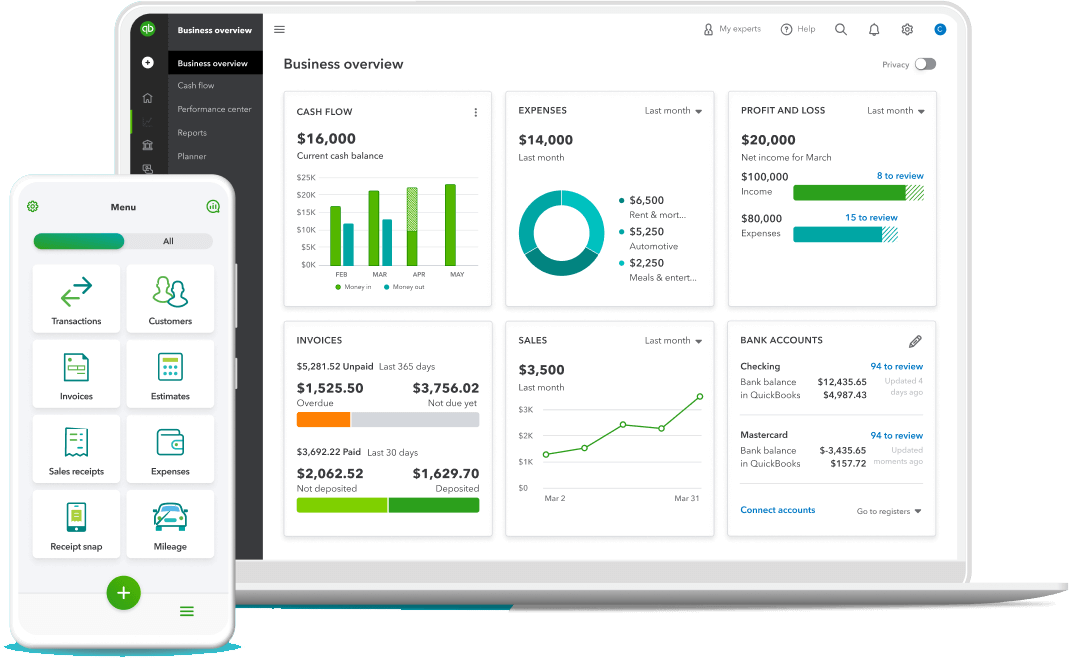Viewport: 1069px width, 658px height.
Task: Open the phone bottom hamburger menu icon
Action: [187, 611]
